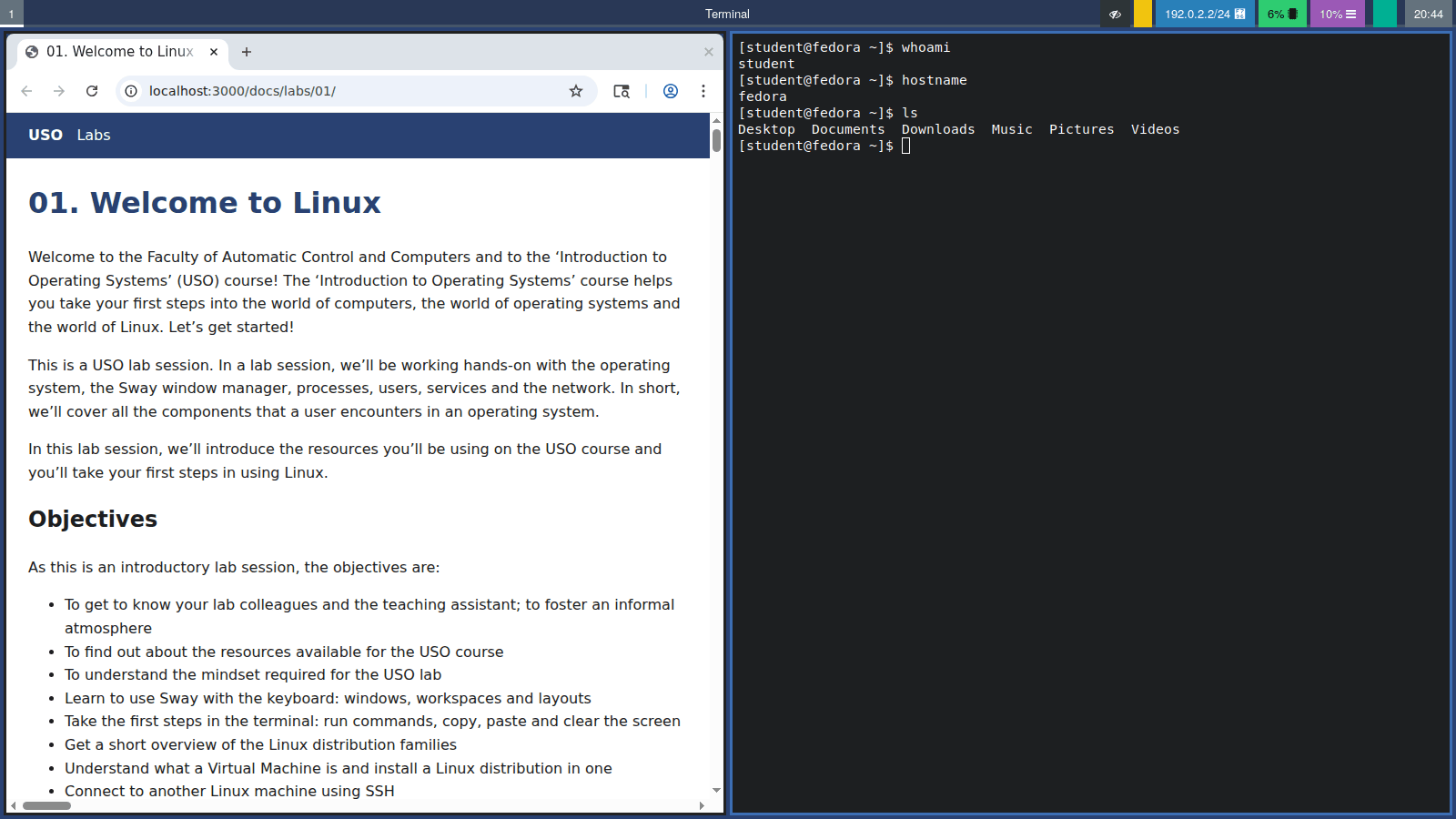Open the tab search icon in browser toolbar

pyautogui.click(x=622, y=91)
